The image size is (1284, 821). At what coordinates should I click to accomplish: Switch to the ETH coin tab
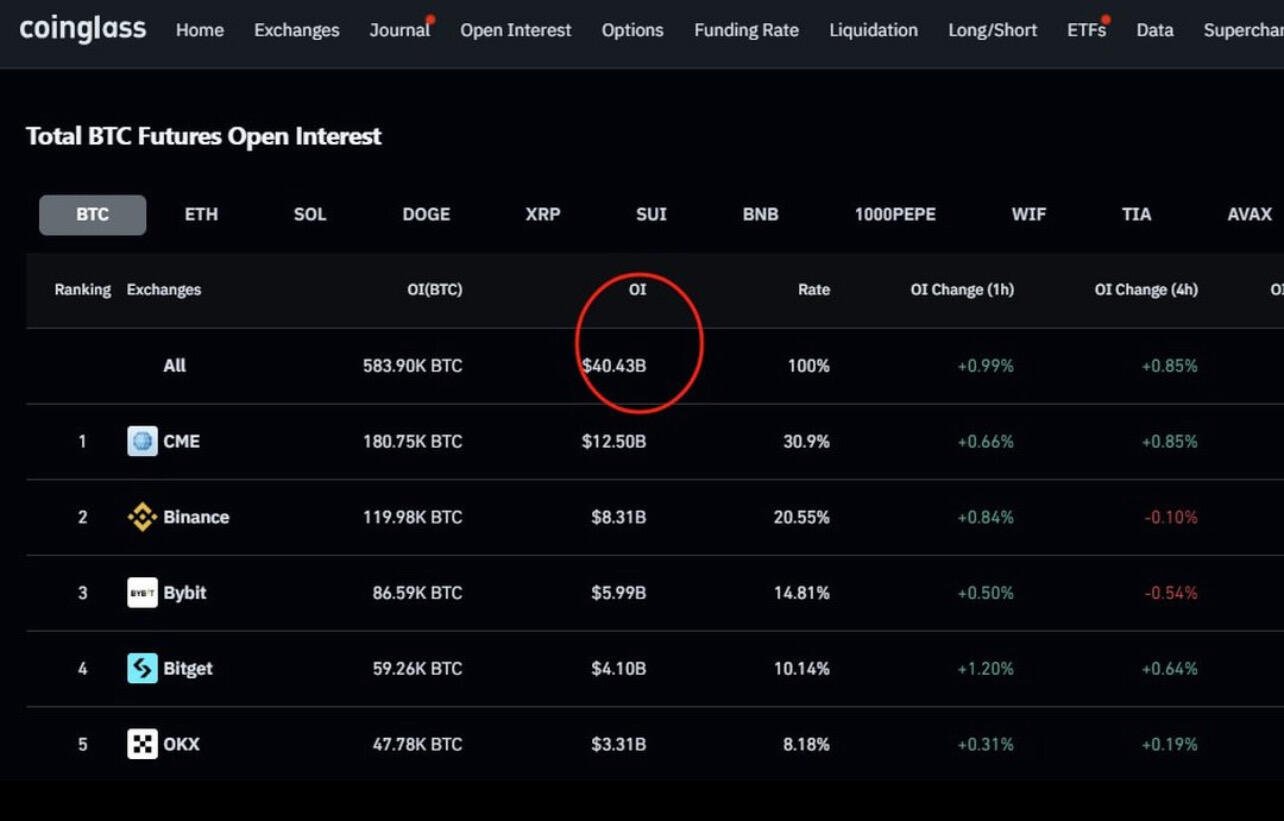coord(201,214)
